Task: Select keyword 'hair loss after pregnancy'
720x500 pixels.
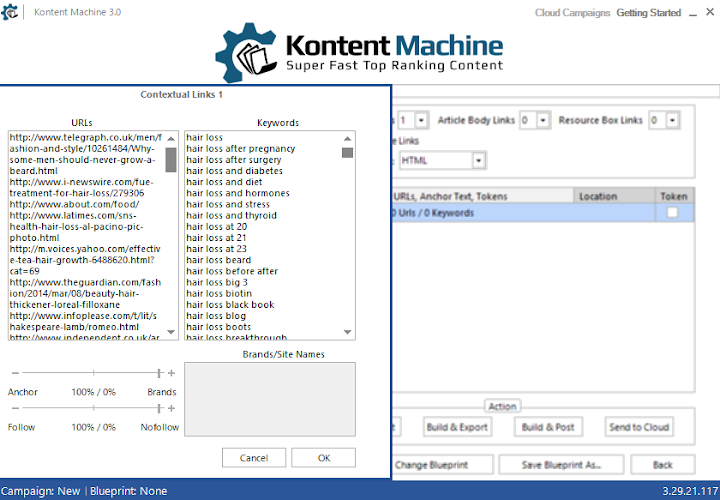Action: coord(241,149)
